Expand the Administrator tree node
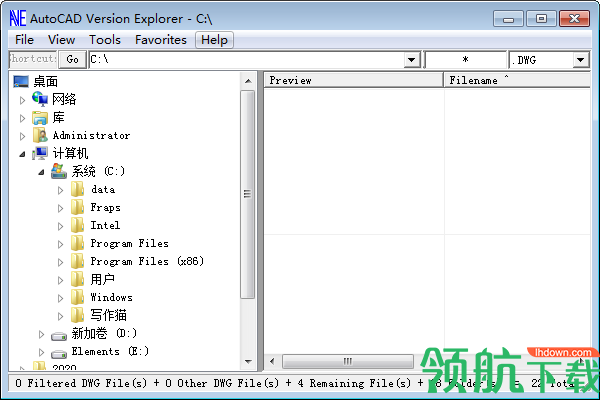The height and width of the screenshot is (400, 600). pos(22,136)
